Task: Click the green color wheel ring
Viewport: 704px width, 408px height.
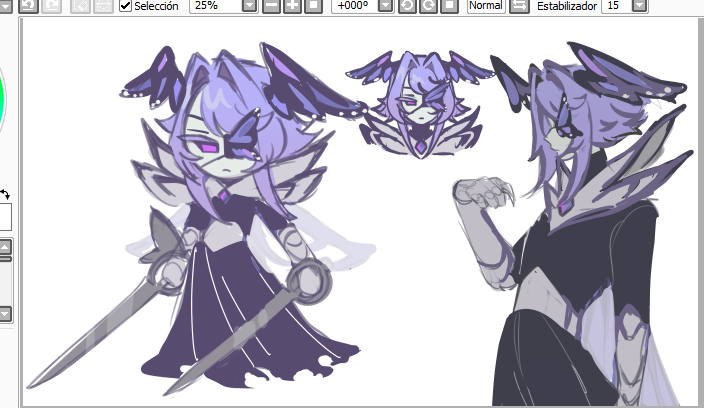Action: pyautogui.click(x=2, y=101)
